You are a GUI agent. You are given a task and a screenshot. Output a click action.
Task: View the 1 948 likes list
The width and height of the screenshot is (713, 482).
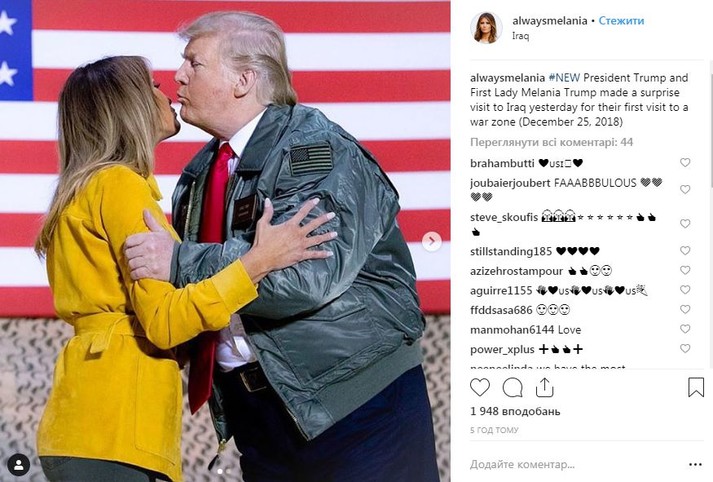(515, 412)
